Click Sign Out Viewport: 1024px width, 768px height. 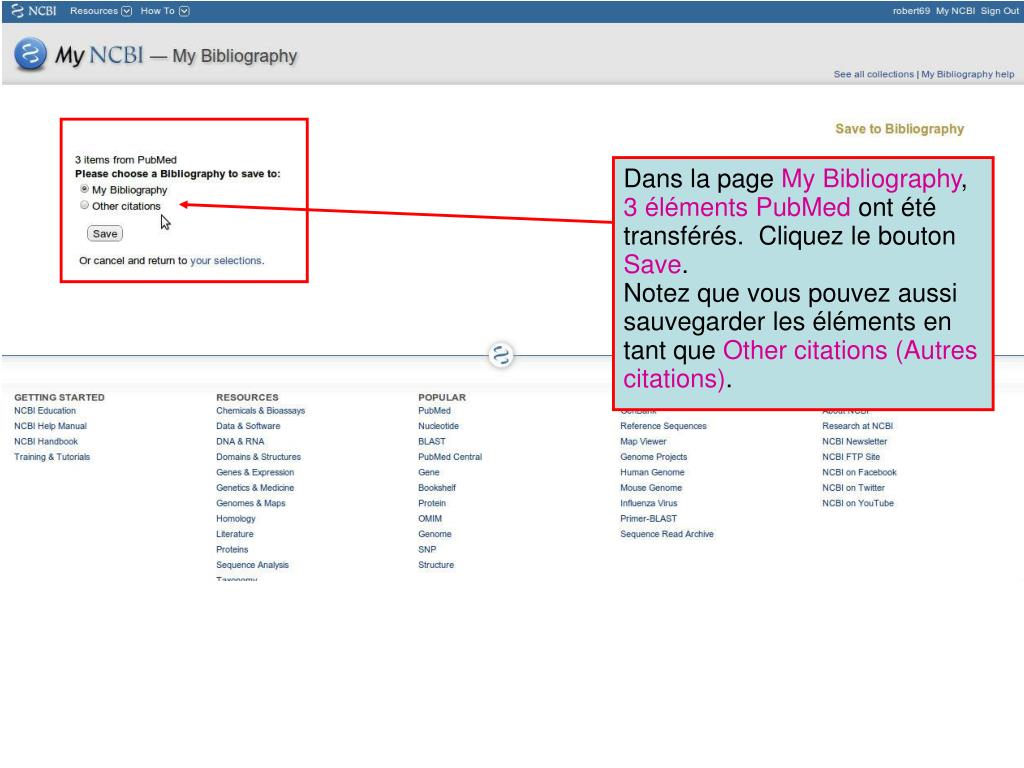(x=999, y=10)
